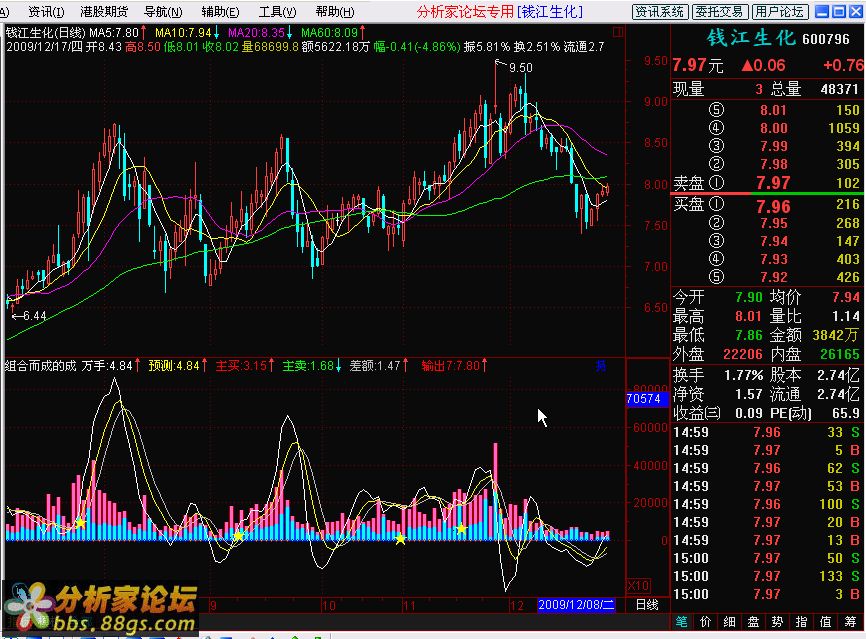Click the 外盘 22206 value
This screenshot has width=866, height=639.
[743, 355]
